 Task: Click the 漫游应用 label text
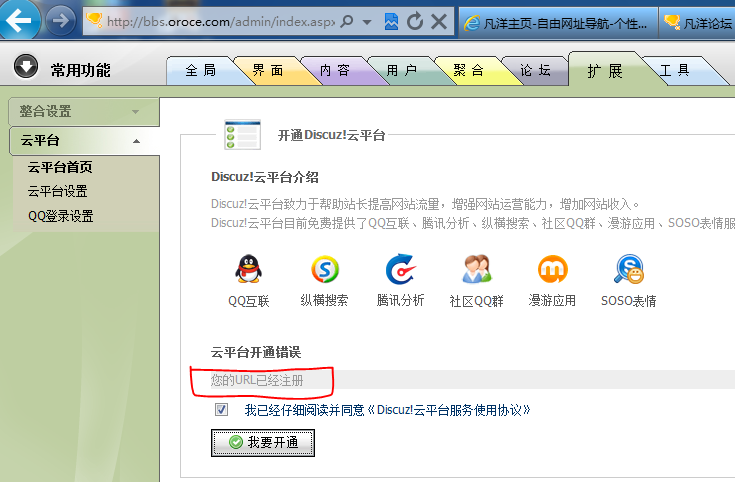[552, 300]
